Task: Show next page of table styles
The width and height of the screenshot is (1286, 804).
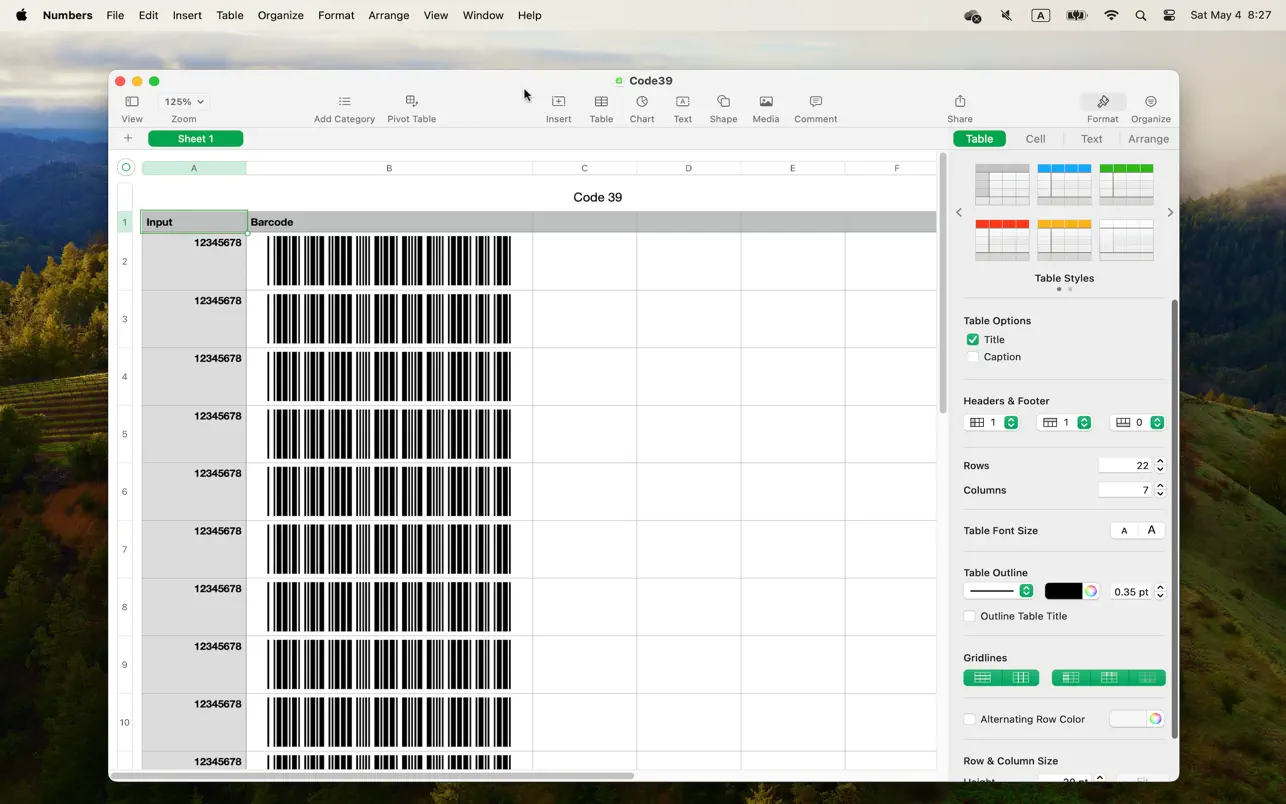Action: 1169,212
